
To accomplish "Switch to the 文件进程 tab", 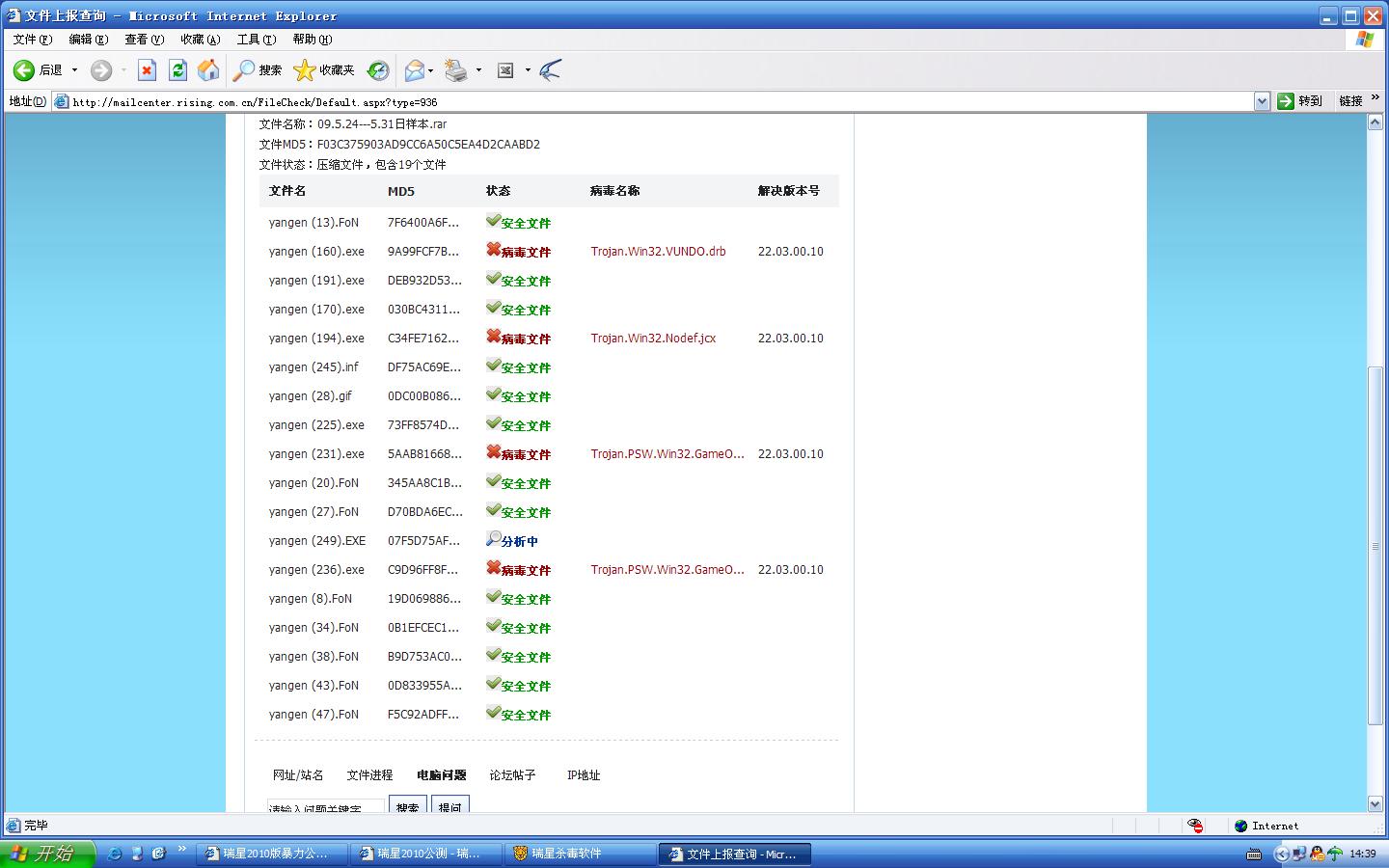I will (370, 775).
